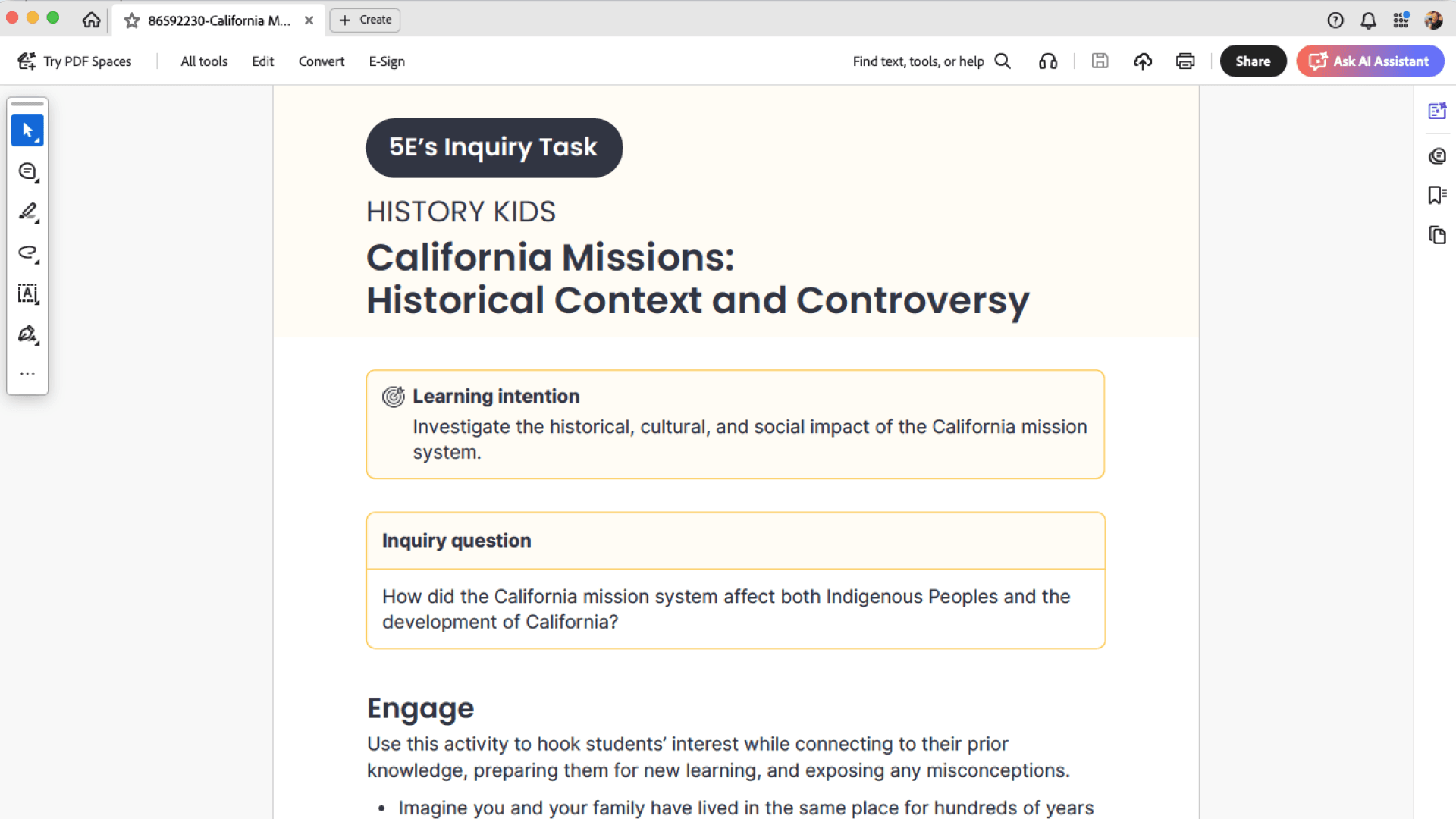The image size is (1456, 819).
Task: Print the California Missions document
Action: coord(1185,61)
